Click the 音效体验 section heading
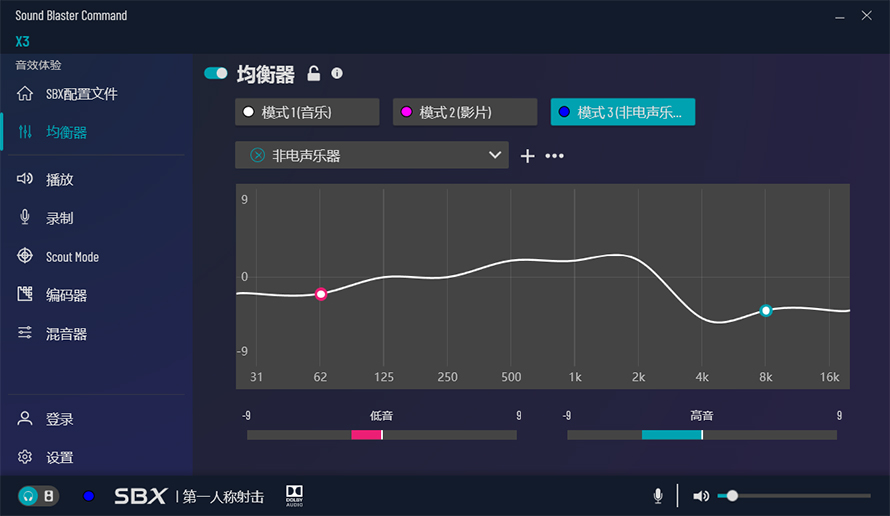Screen dimensions: 890x516 coord(38,65)
